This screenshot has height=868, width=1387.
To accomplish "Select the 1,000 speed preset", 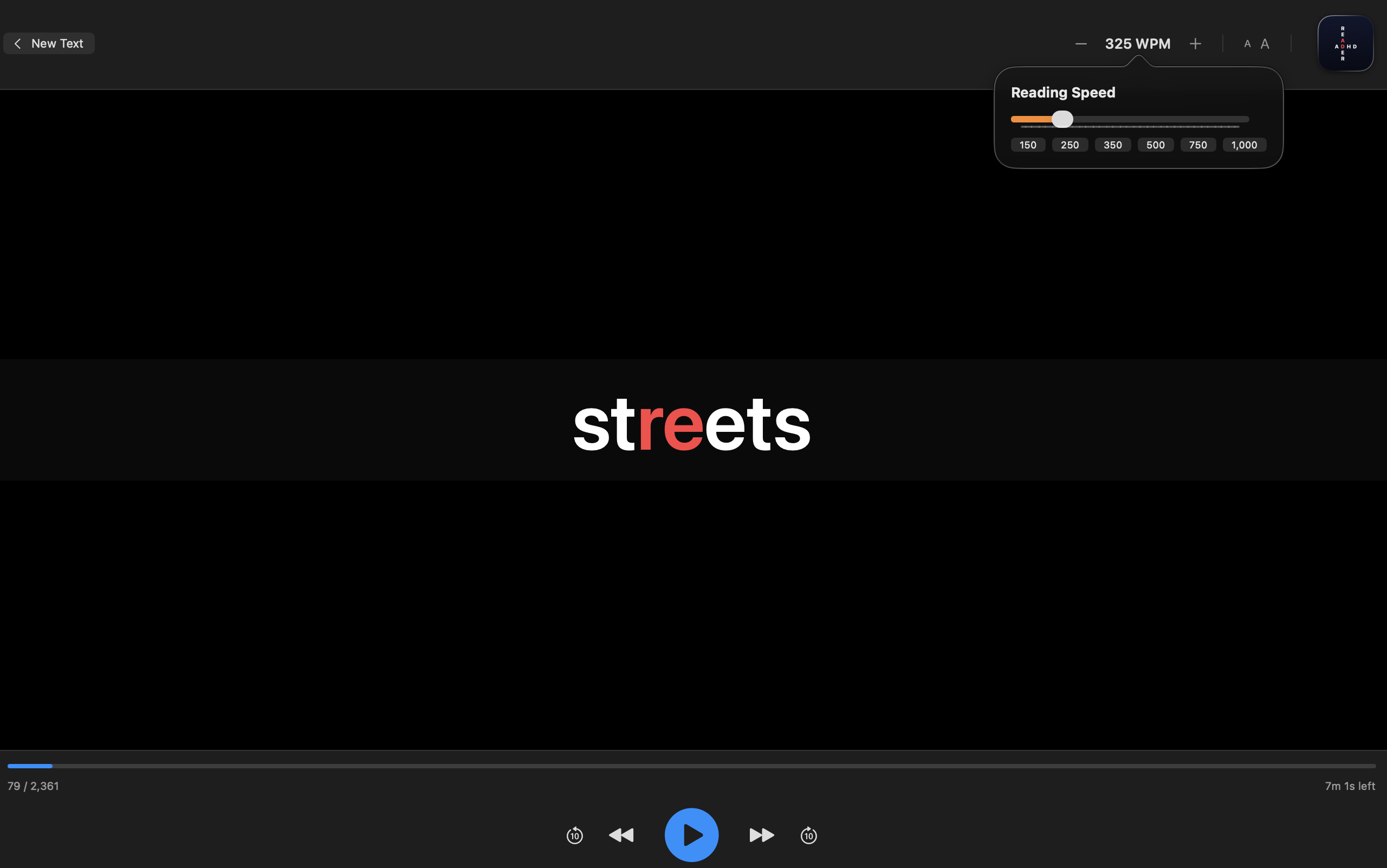I will click(1244, 145).
